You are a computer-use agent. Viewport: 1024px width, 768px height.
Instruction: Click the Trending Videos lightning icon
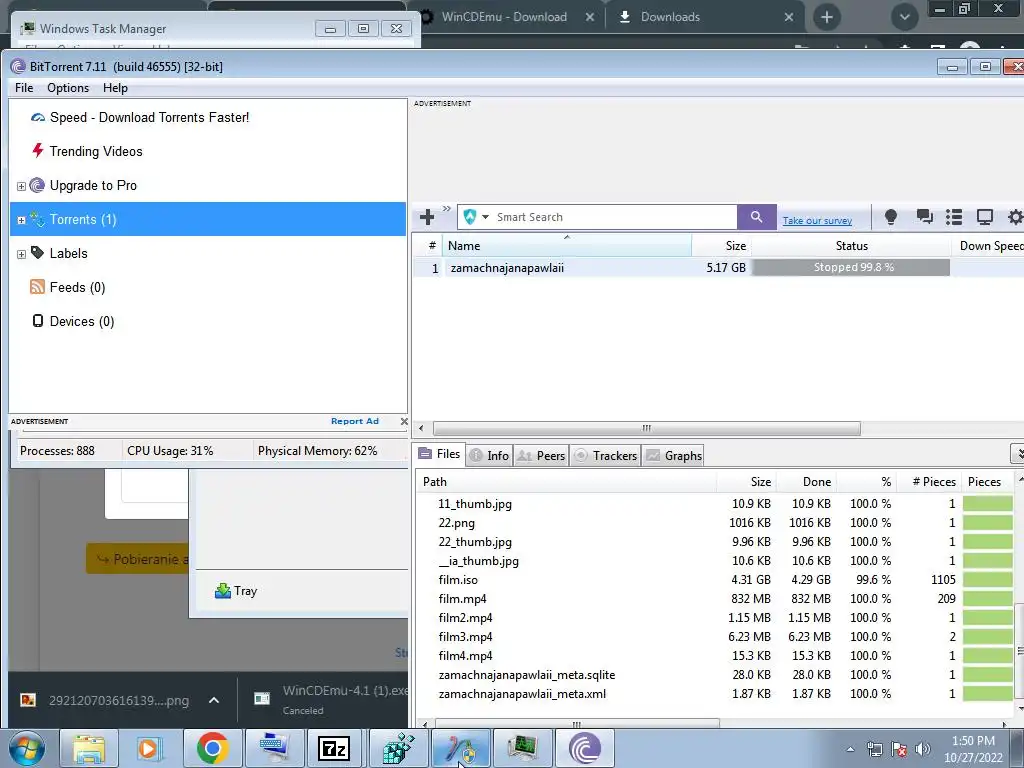[x=38, y=151]
